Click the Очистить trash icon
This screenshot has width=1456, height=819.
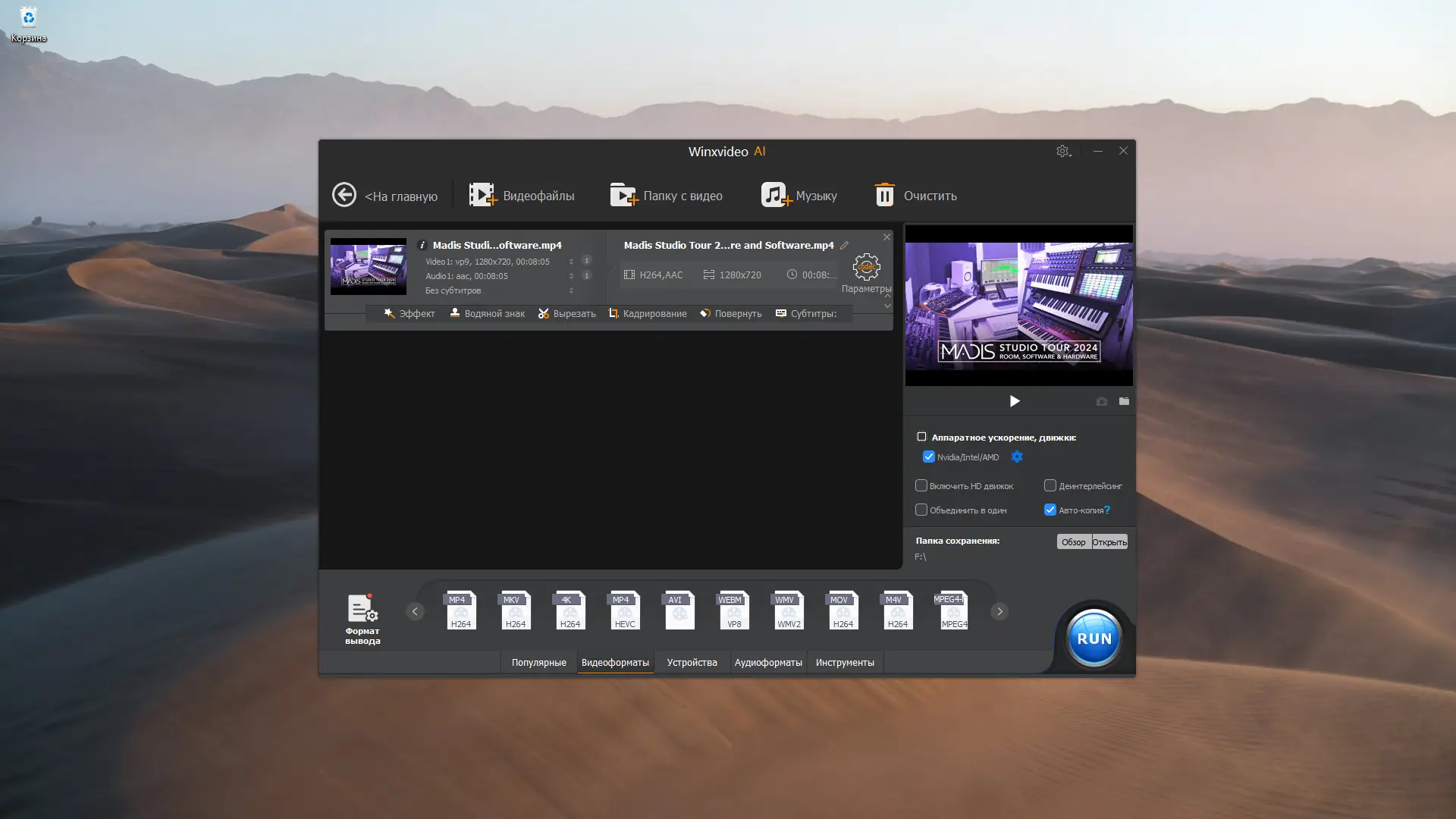tap(884, 195)
